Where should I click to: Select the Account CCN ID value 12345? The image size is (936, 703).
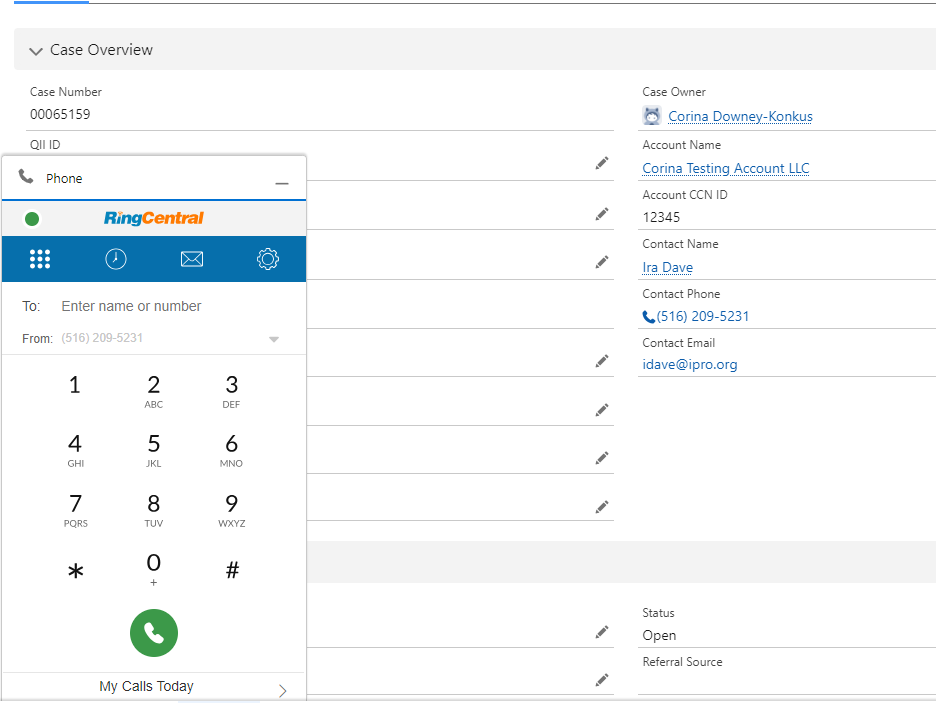tap(661, 217)
